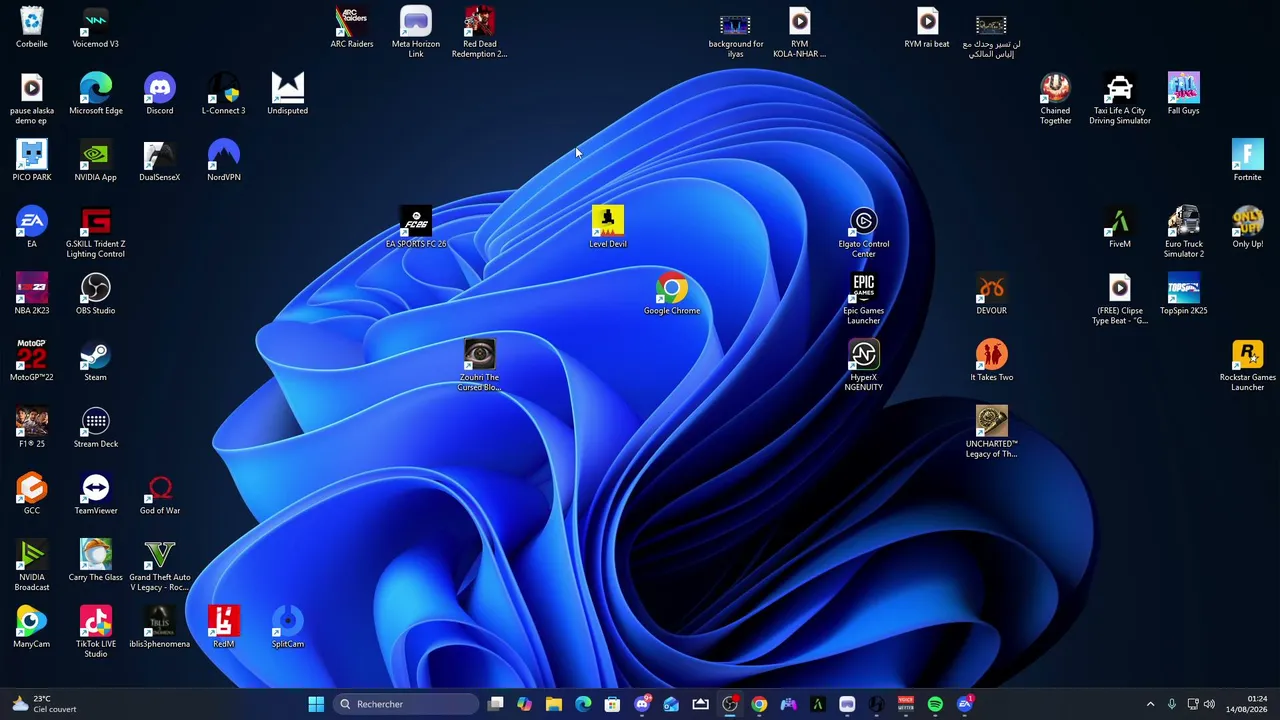Image resolution: width=1280 pixels, height=720 pixels.
Task: Select the Grand Theft Auto V Legacy icon
Action: (x=160, y=567)
